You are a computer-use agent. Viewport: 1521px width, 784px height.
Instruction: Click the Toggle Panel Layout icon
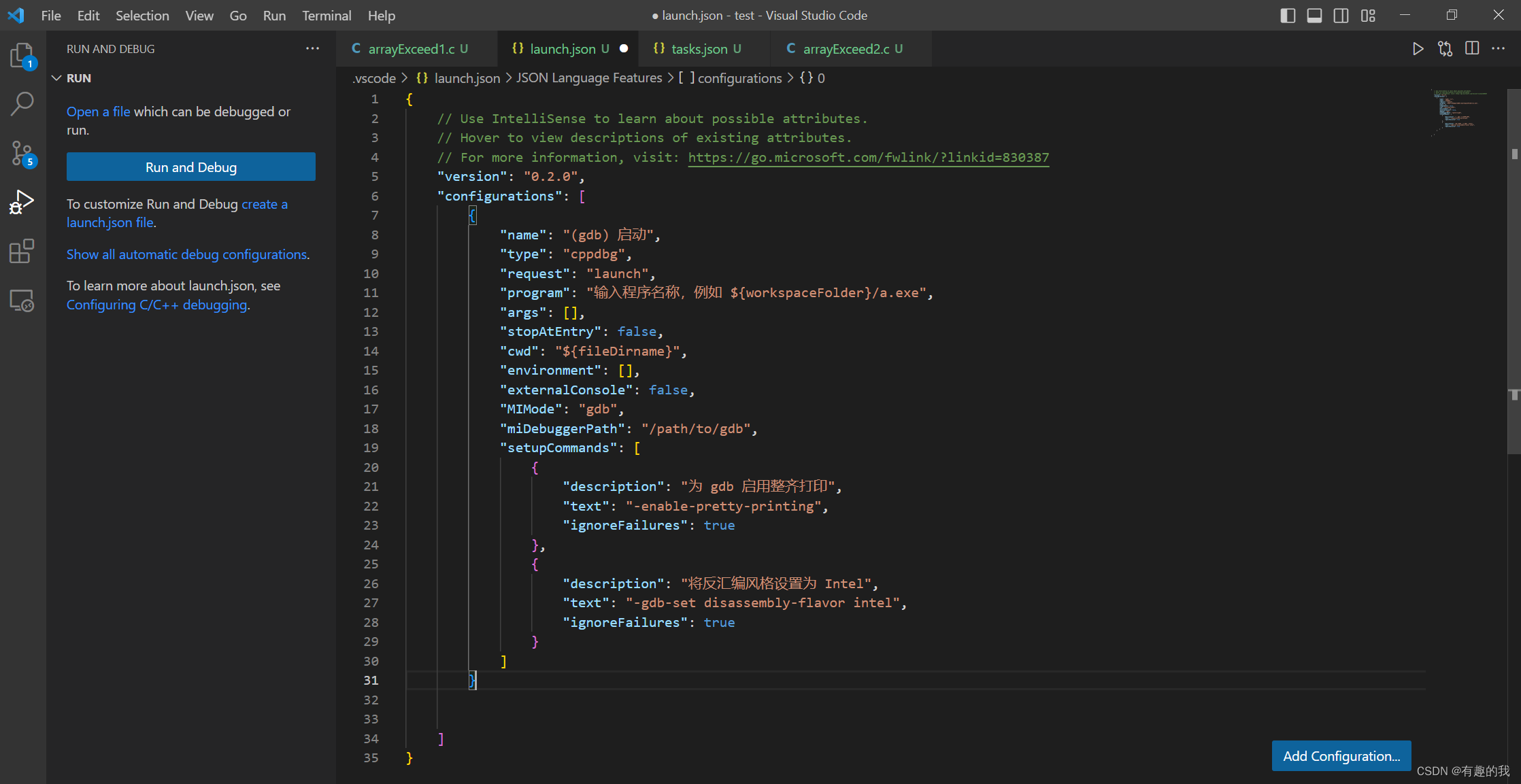click(x=1313, y=15)
